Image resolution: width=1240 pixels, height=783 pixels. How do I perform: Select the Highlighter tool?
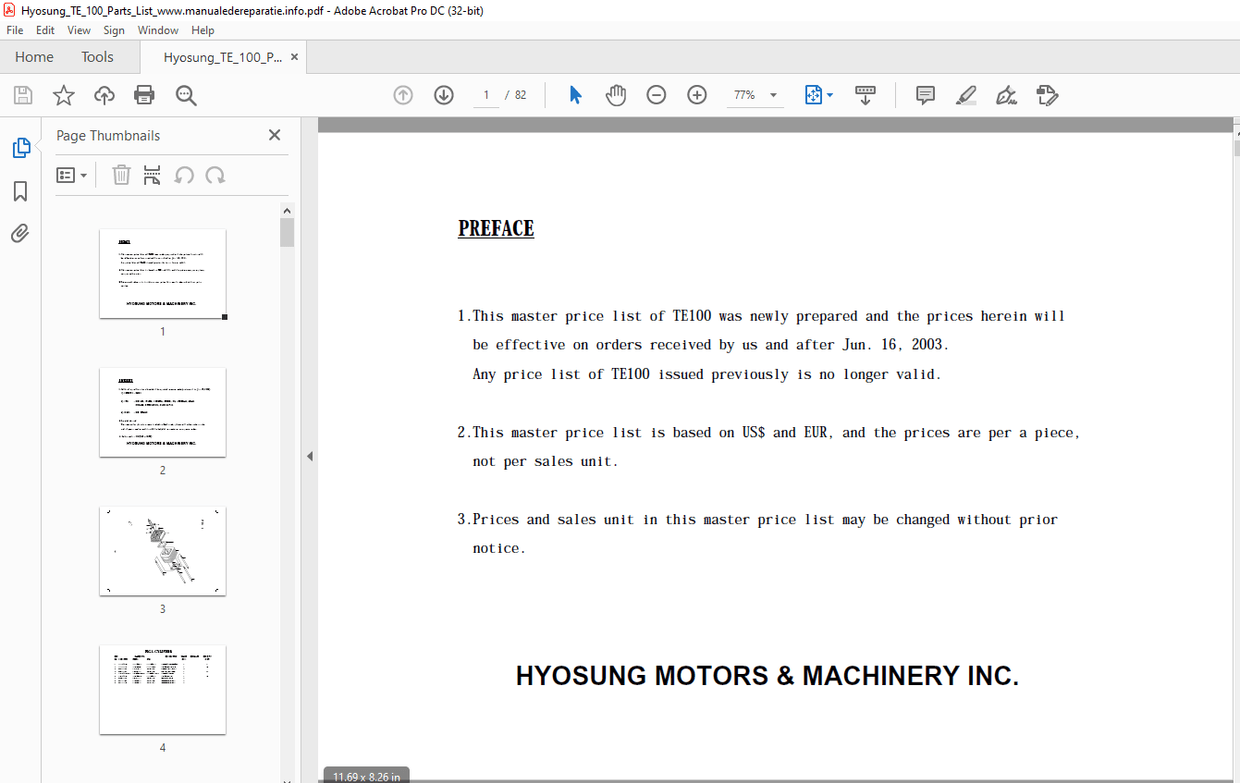(x=966, y=94)
